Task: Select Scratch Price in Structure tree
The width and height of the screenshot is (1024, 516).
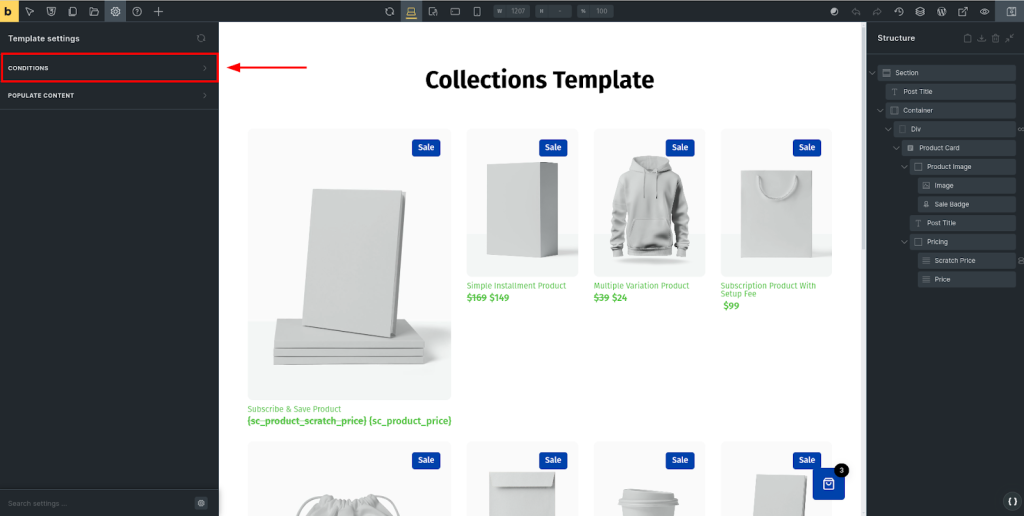Action: point(954,261)
